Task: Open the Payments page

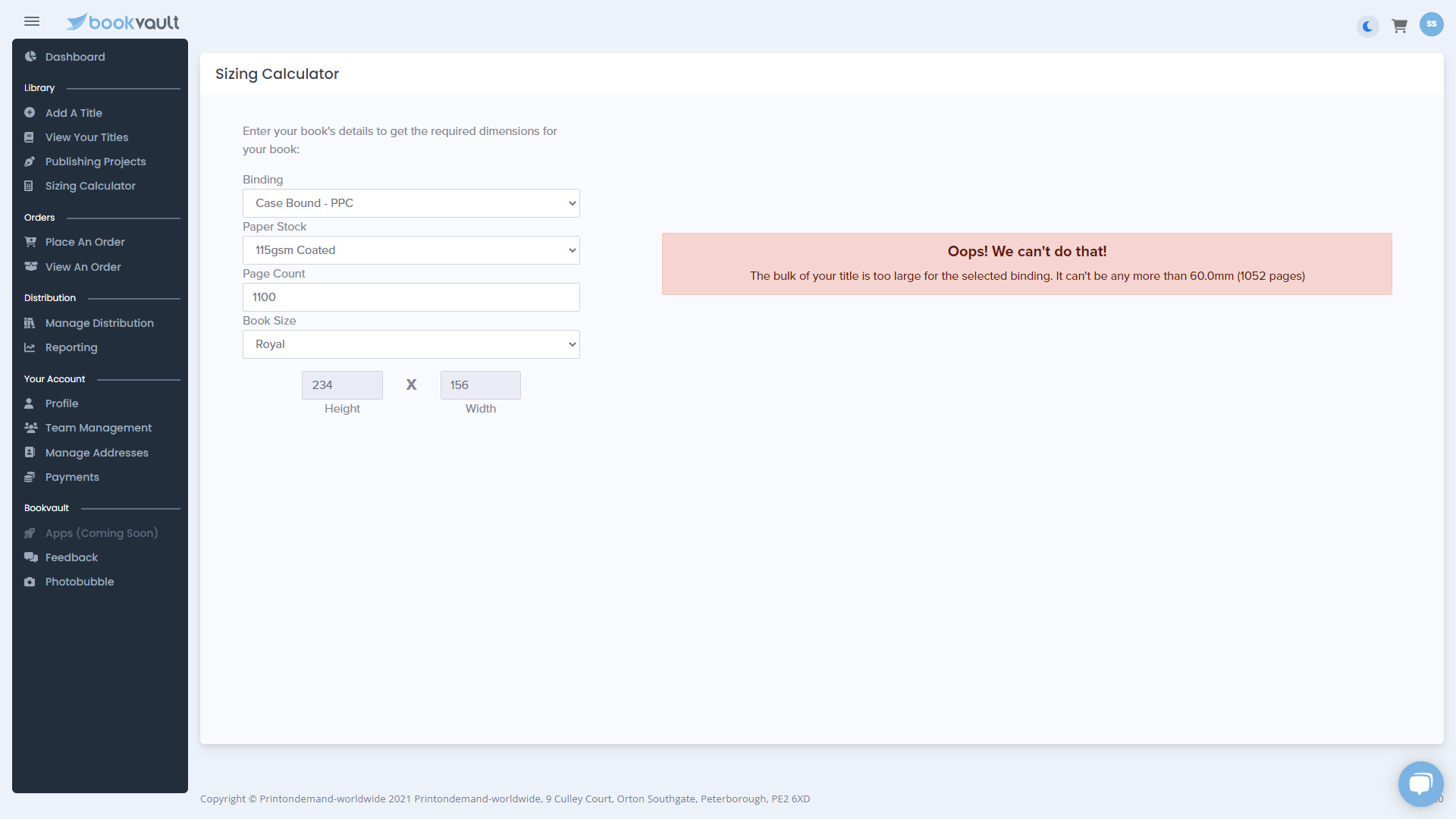Action: pos(30,477)
